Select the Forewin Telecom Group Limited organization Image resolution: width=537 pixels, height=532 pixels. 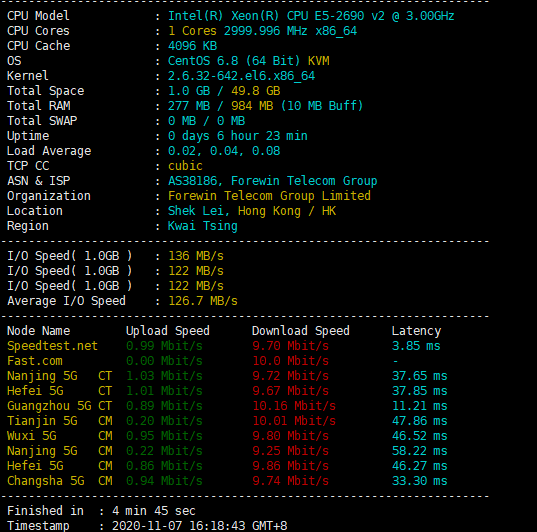[269, 196]
